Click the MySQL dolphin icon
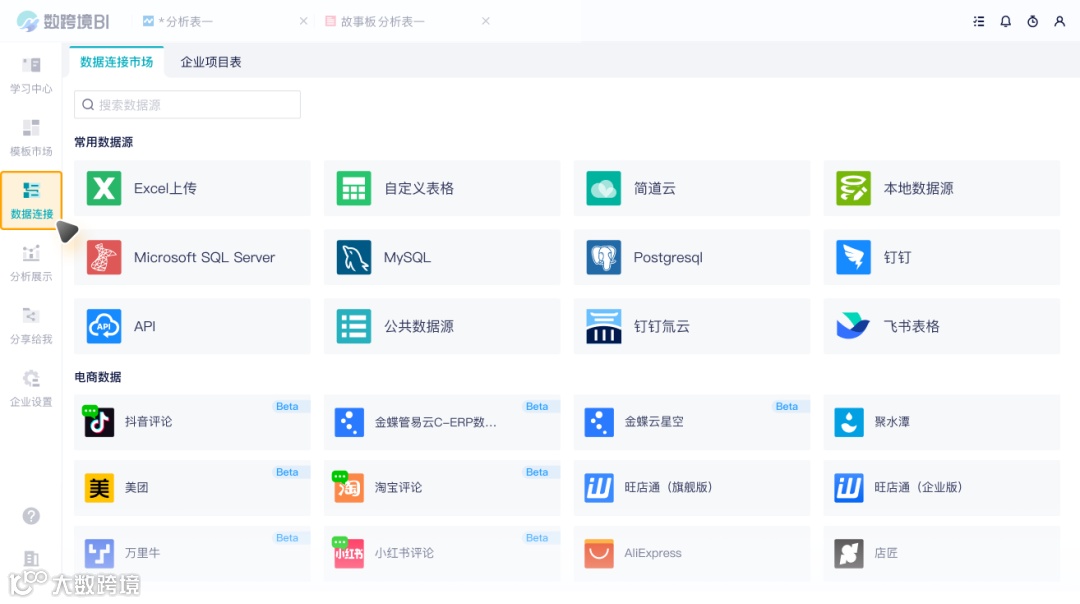 (354, 257)
